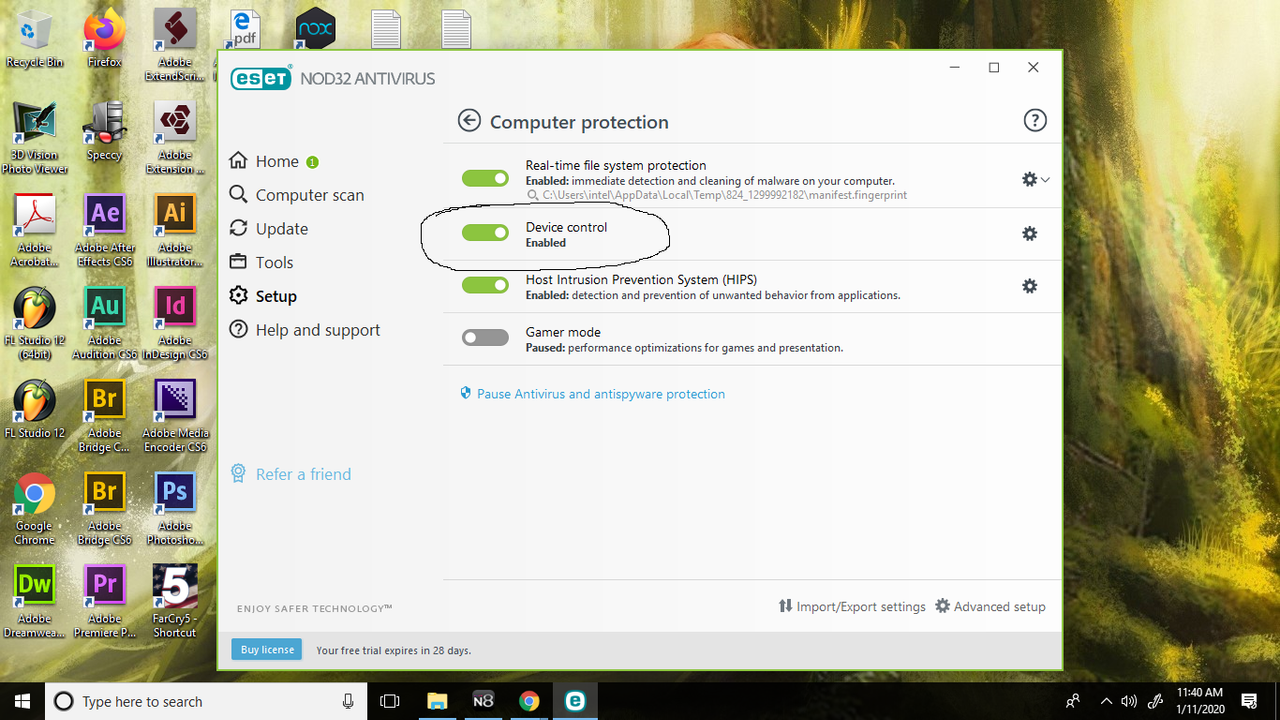Select Setup in the sidebar
Screen dimensions: 1280x720
pos(262,296)
